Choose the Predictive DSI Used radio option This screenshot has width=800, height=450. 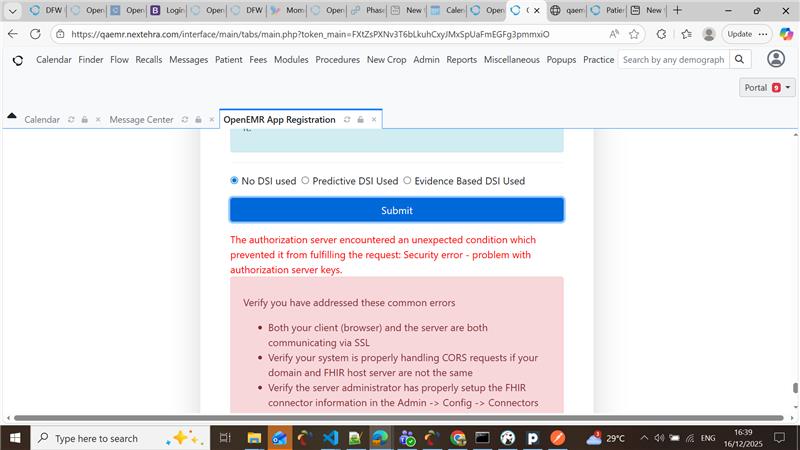pos(305,181)
